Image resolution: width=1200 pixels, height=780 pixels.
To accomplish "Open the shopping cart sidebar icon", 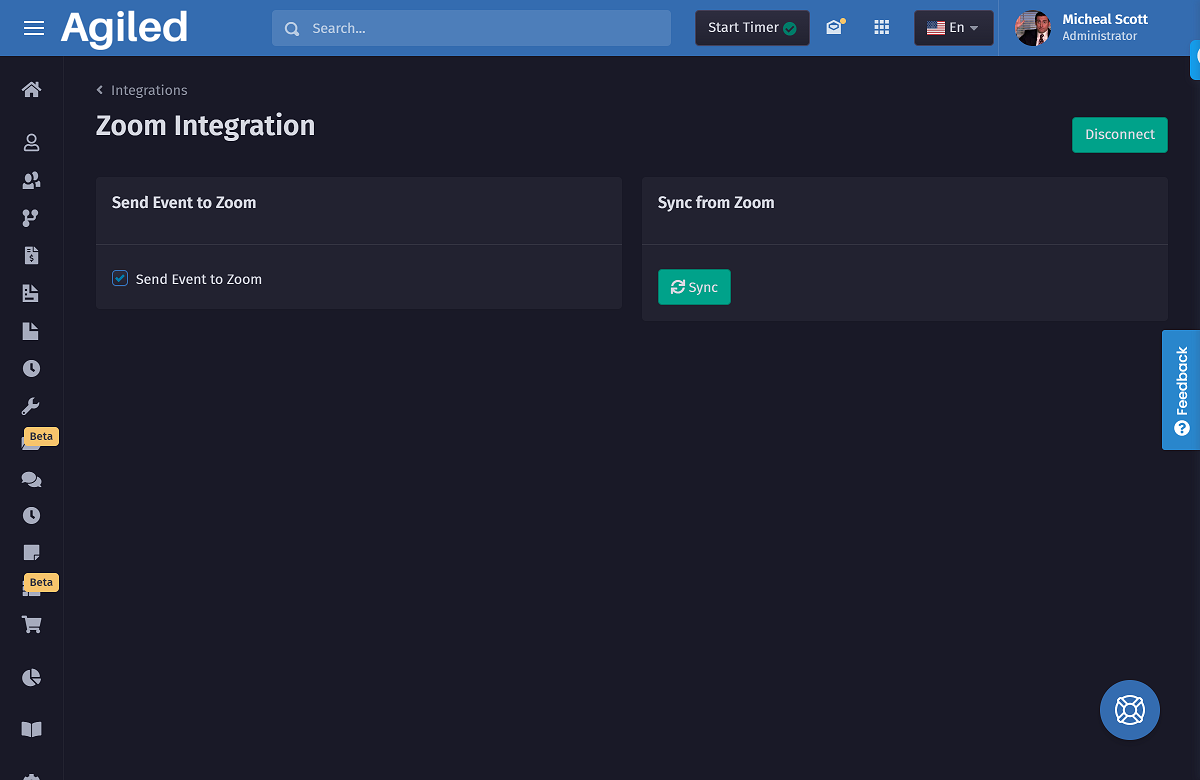I will coord(31,625).
